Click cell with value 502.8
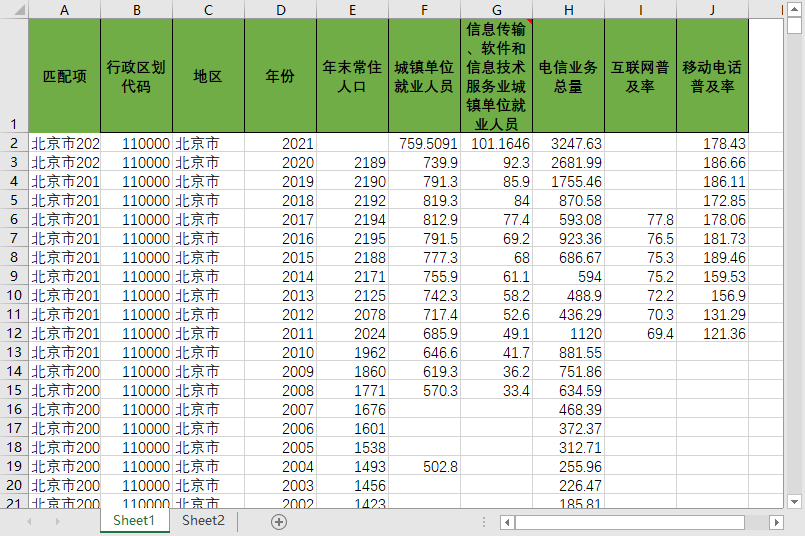805x536 pixels. click(424, 466)
